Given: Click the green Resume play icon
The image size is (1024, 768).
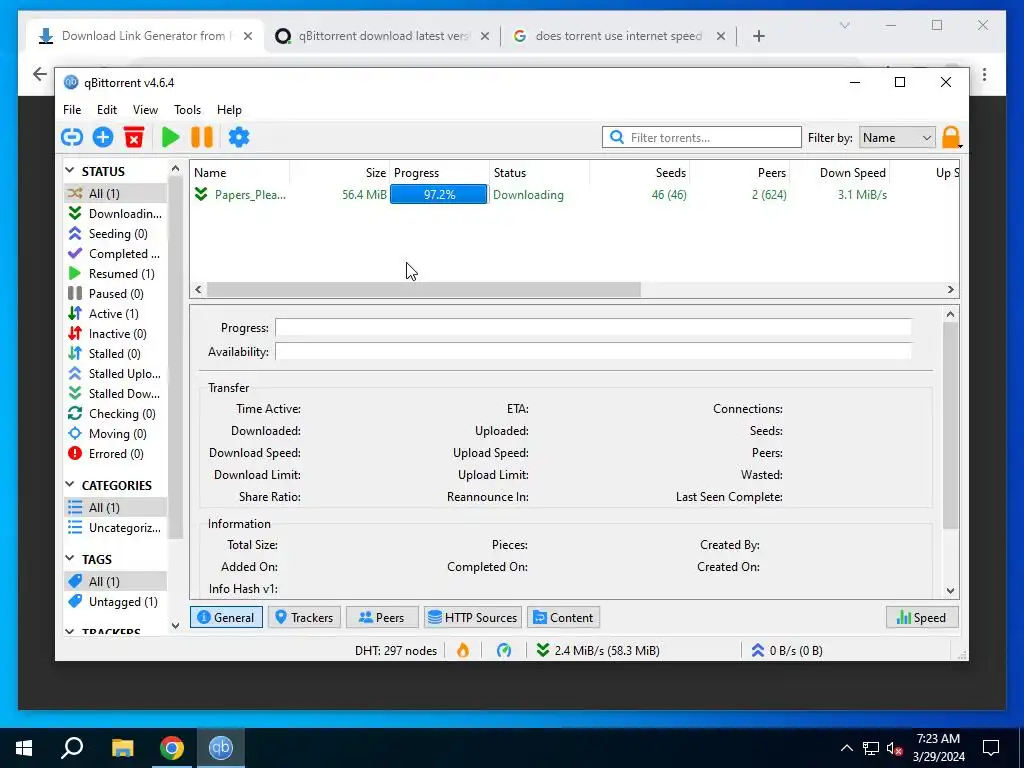Looking at the screenshot, I should point(170,137).
